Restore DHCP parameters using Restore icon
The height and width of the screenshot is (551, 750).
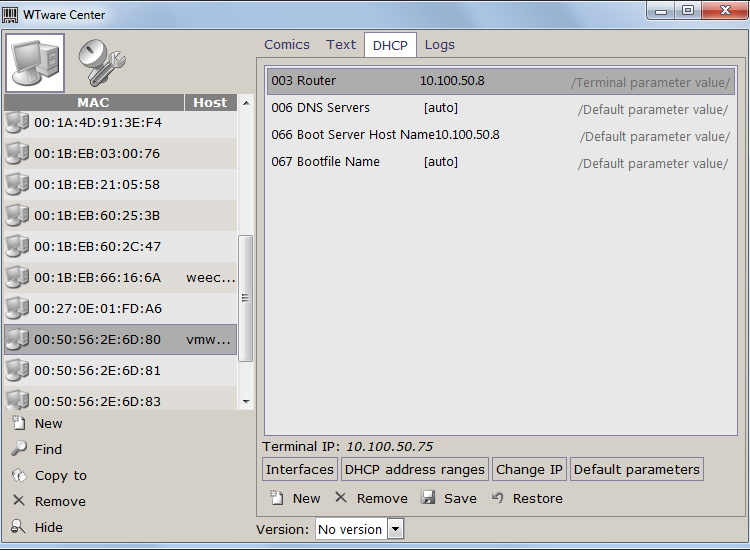click(x=497, y=498)
